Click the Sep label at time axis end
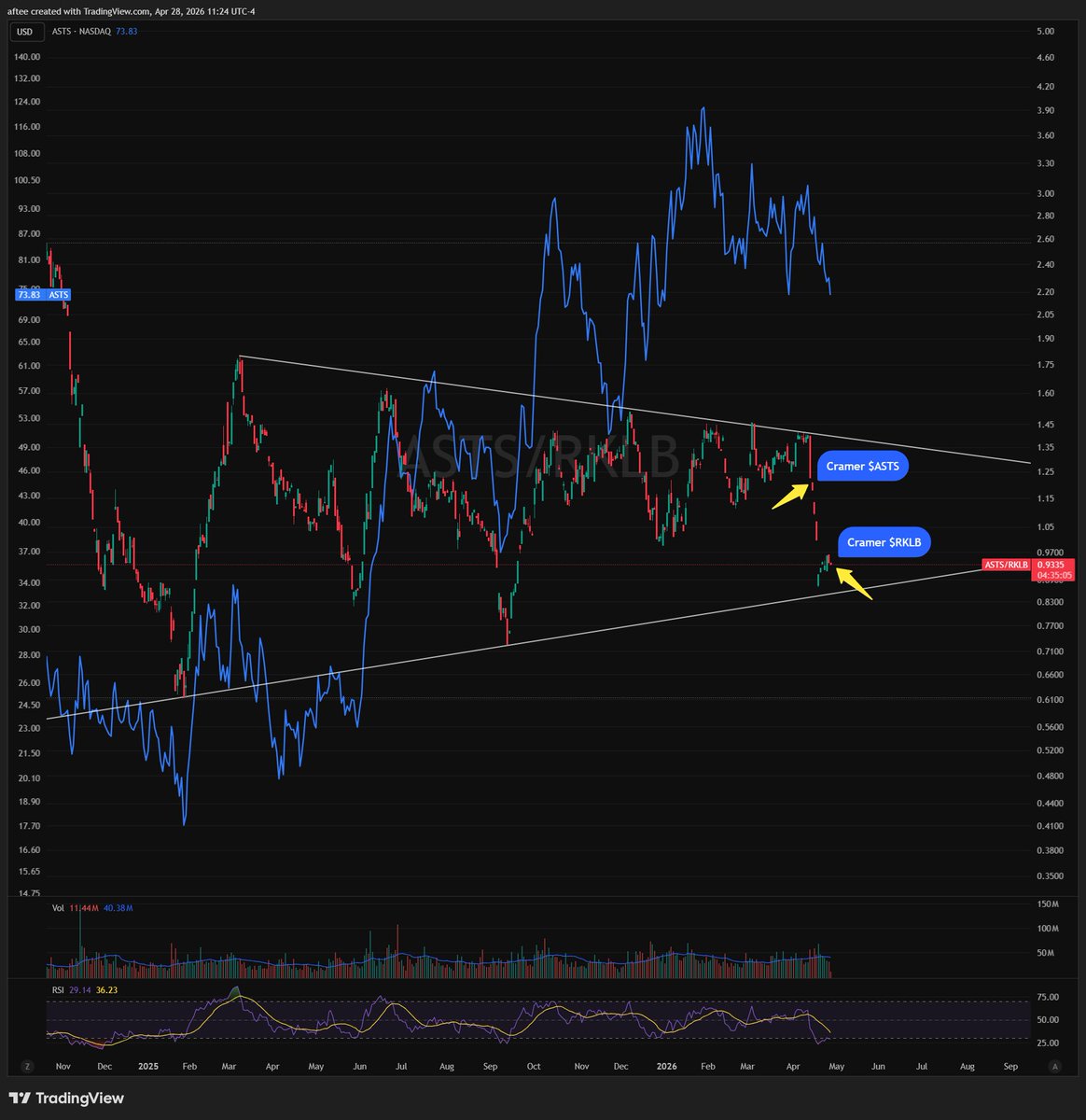Screen dimensions: 1086x1120 click(1010, 1066)
